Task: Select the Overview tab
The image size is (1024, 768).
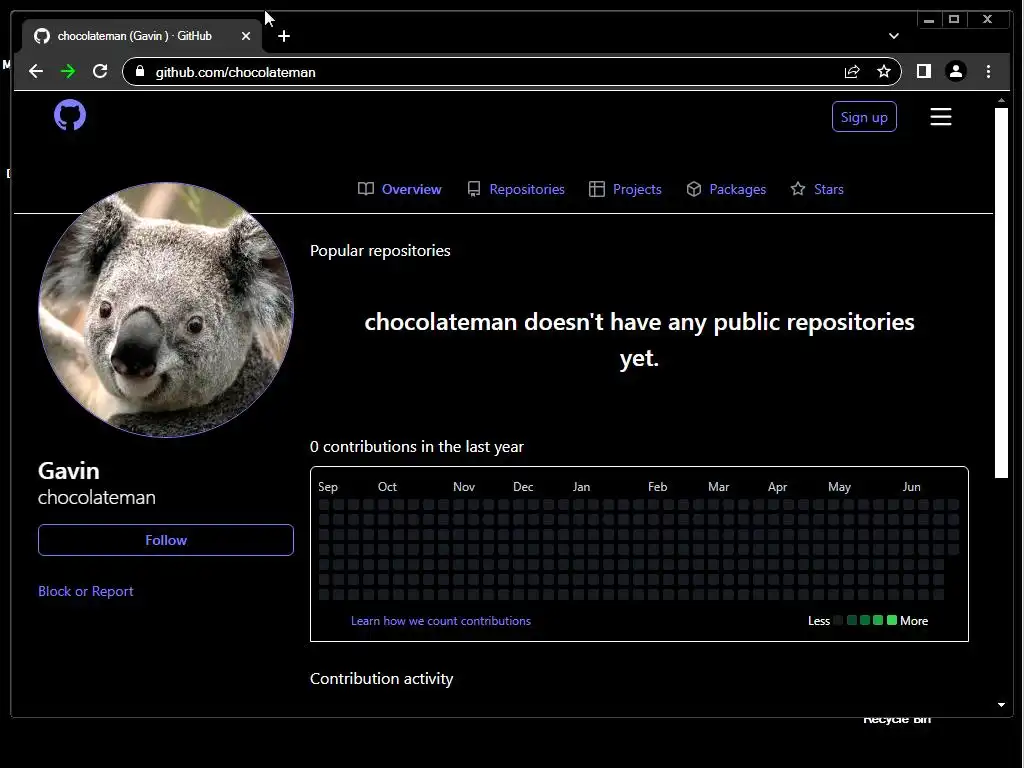Action: pyautogui.click(x=400, y=189)
